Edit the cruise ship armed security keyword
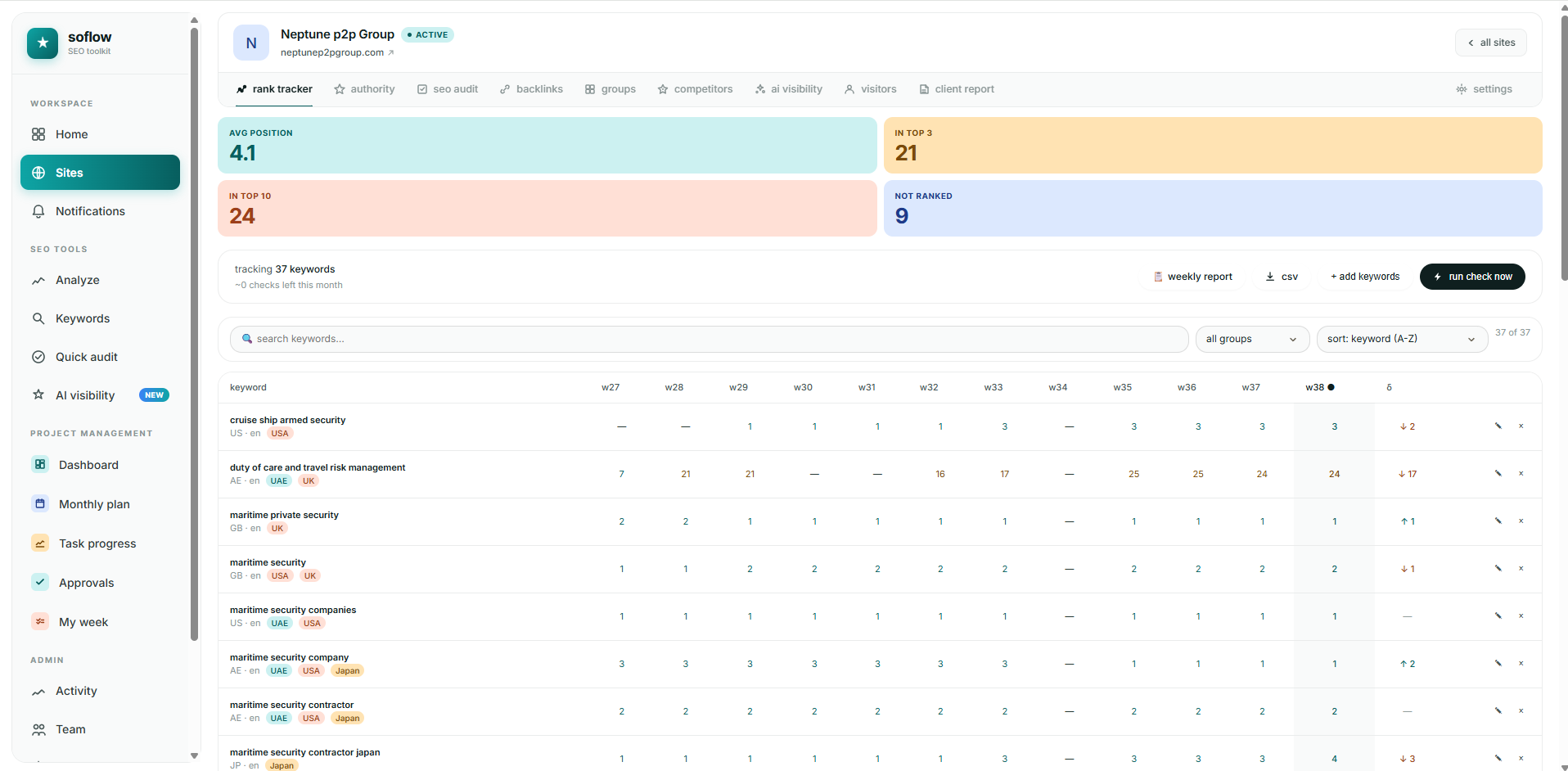This screenshot has height=771, width=1568. click(1498, 426)
